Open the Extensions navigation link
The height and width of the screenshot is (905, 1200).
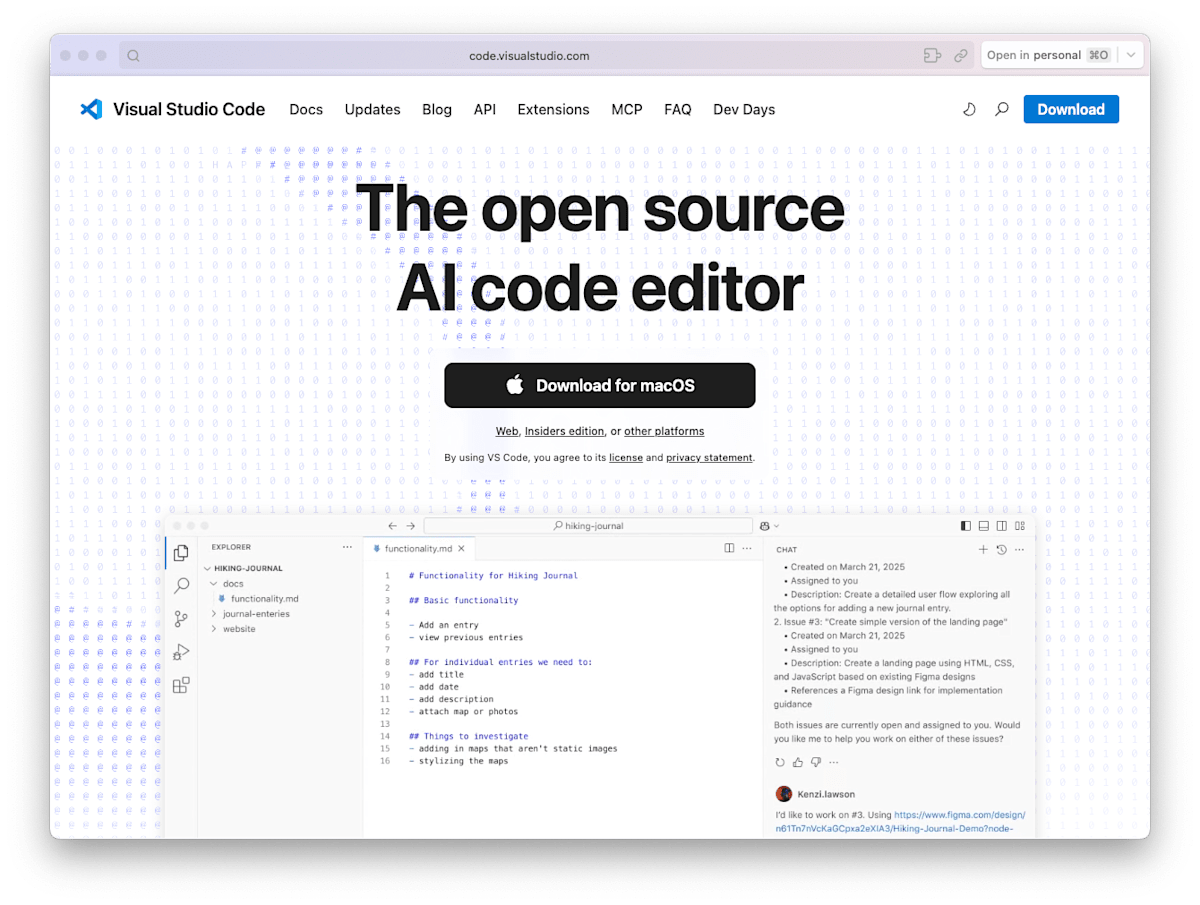click(x=553, y=110)
